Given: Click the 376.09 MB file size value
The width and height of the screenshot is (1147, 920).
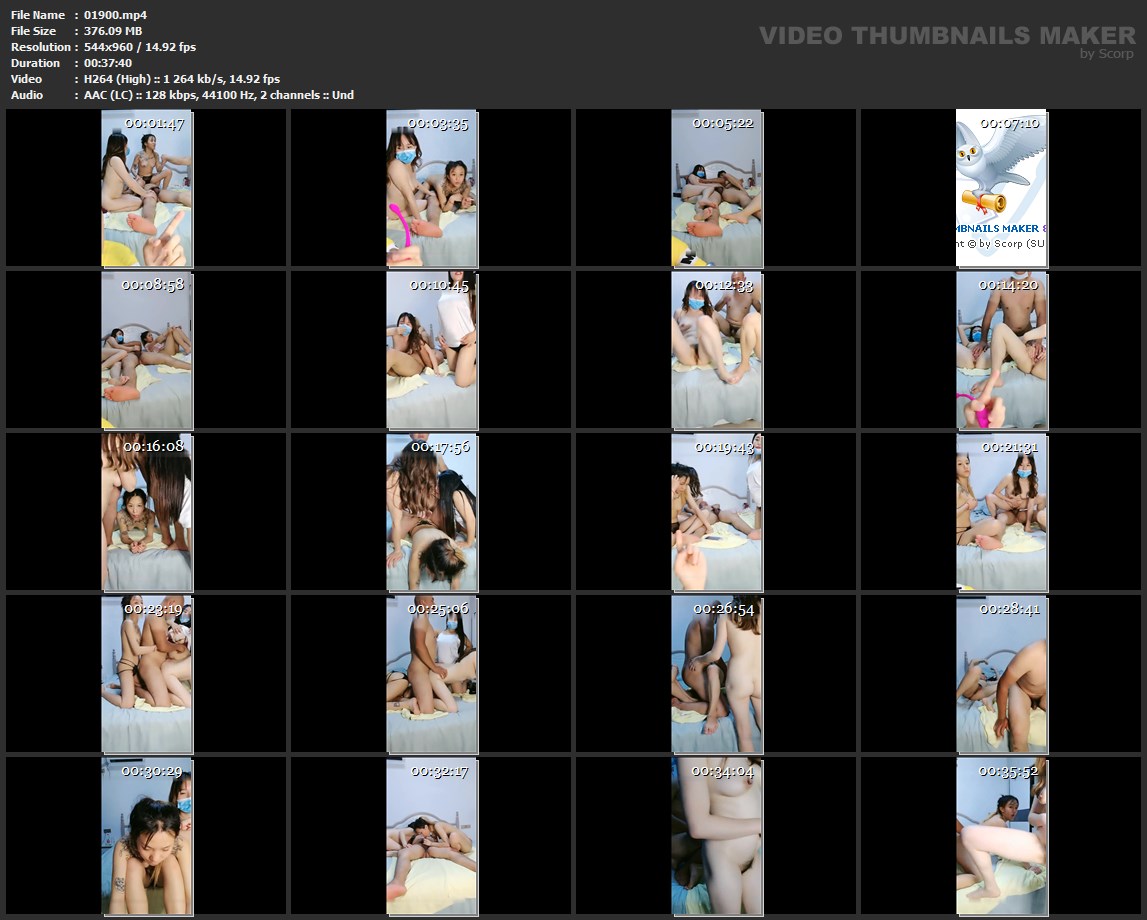Looking at the screenshot, I should [113, 31].
